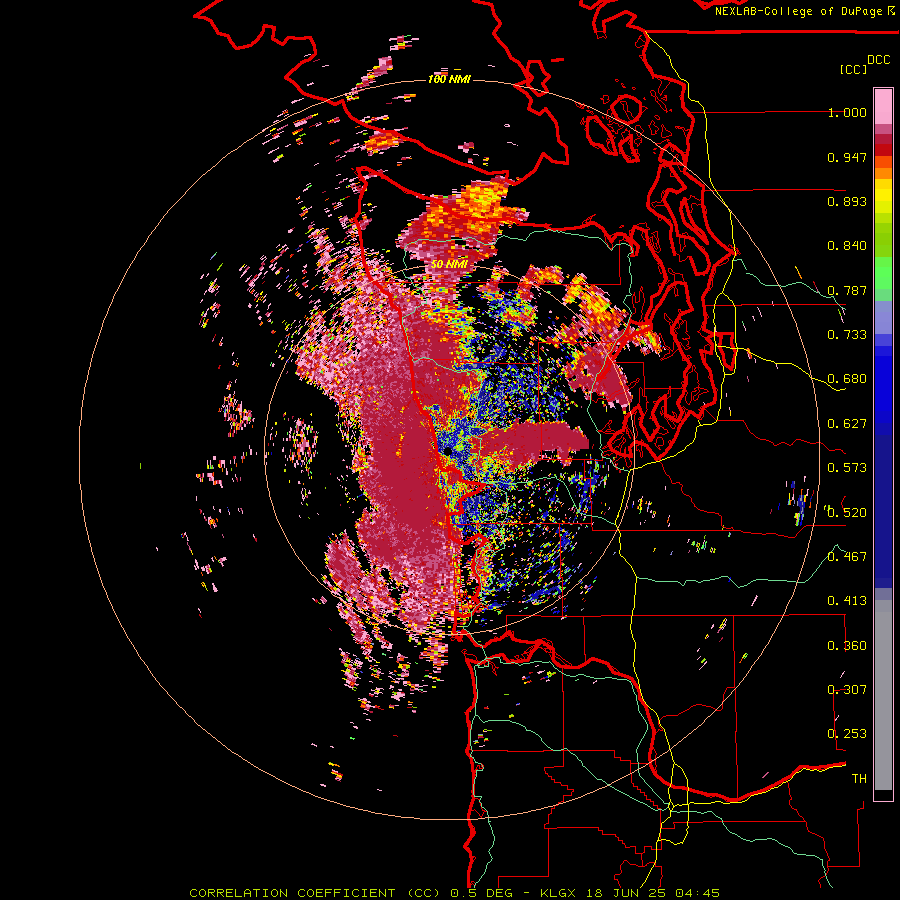Select the 1.000 legend value
The image size is (900, 900).
847,112
